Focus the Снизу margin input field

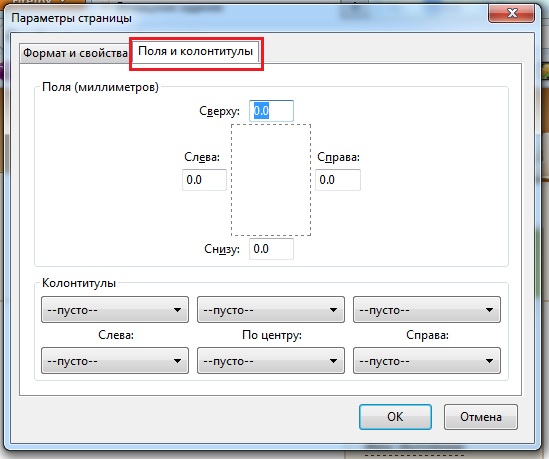point(271,249)
